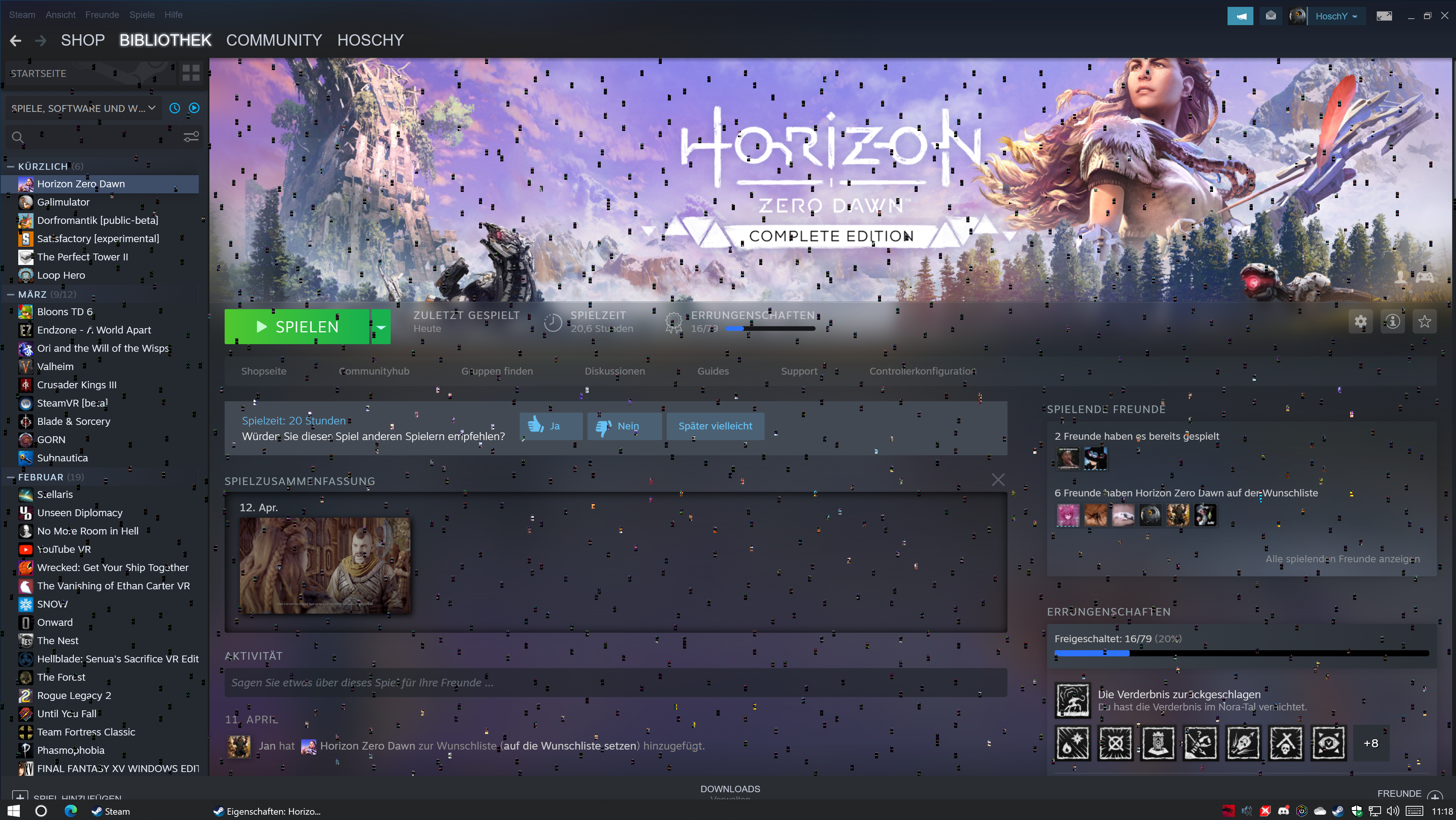Click the HoschY profile avatar
Screen dimensions: 1456x820
pyautogui.click(x=1298, y=16)
